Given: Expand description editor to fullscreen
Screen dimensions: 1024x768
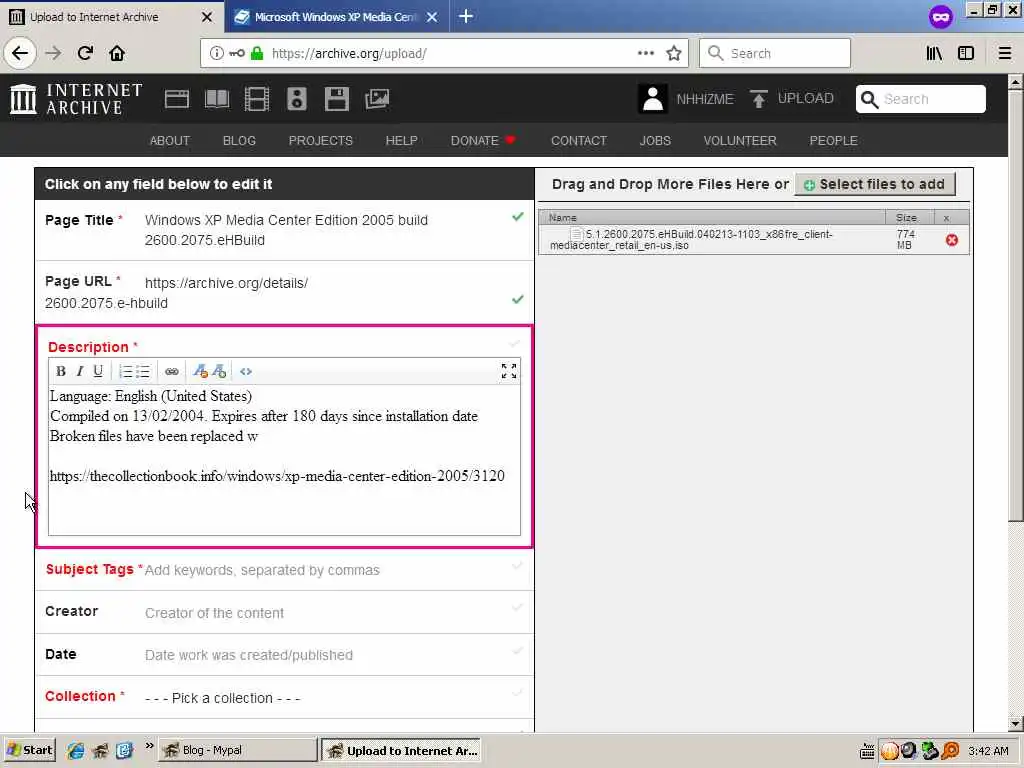Looking at the screenshot, I should coord(509,372).
